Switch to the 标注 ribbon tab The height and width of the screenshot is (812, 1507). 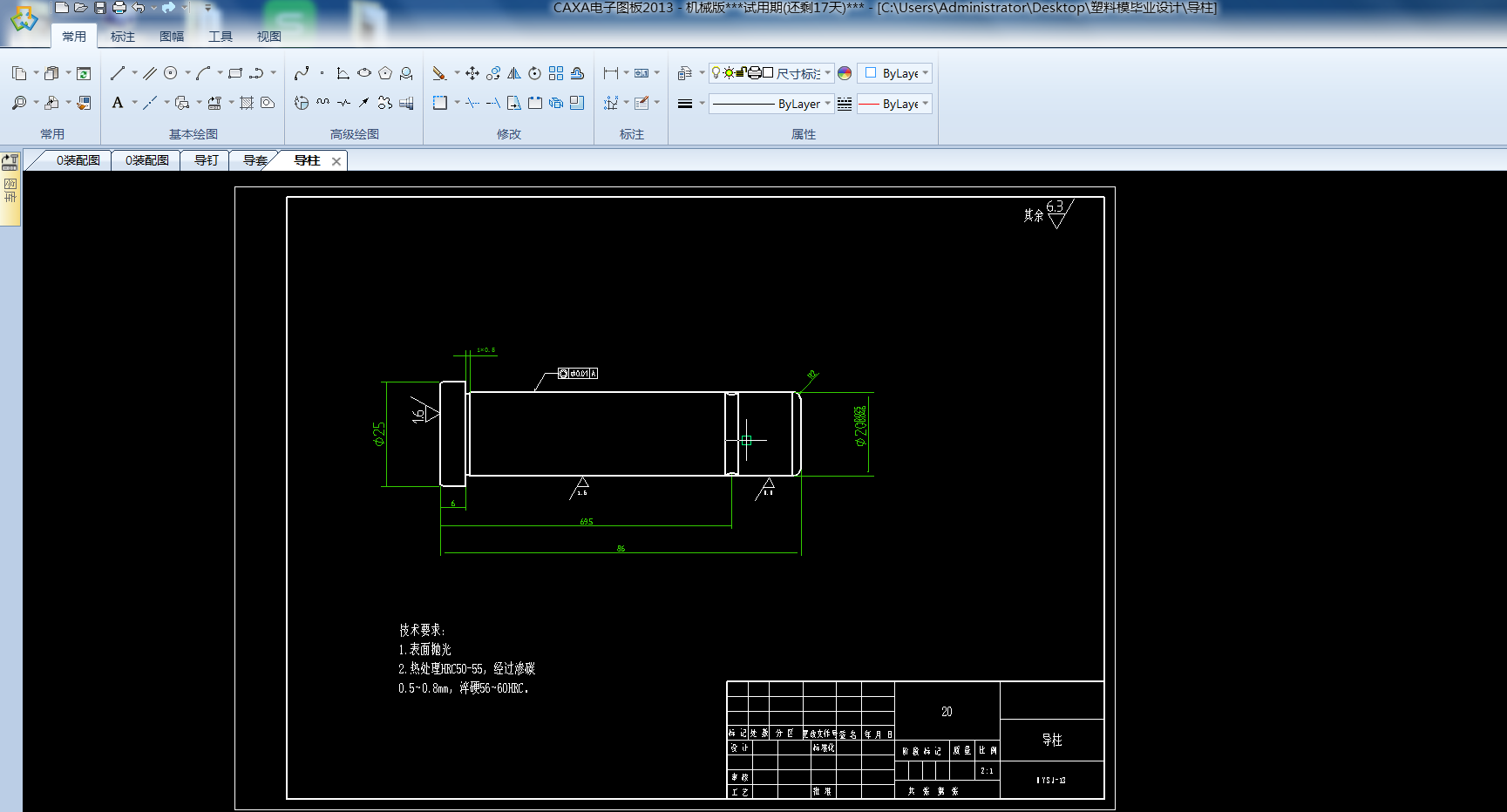(x=123, y=37)
